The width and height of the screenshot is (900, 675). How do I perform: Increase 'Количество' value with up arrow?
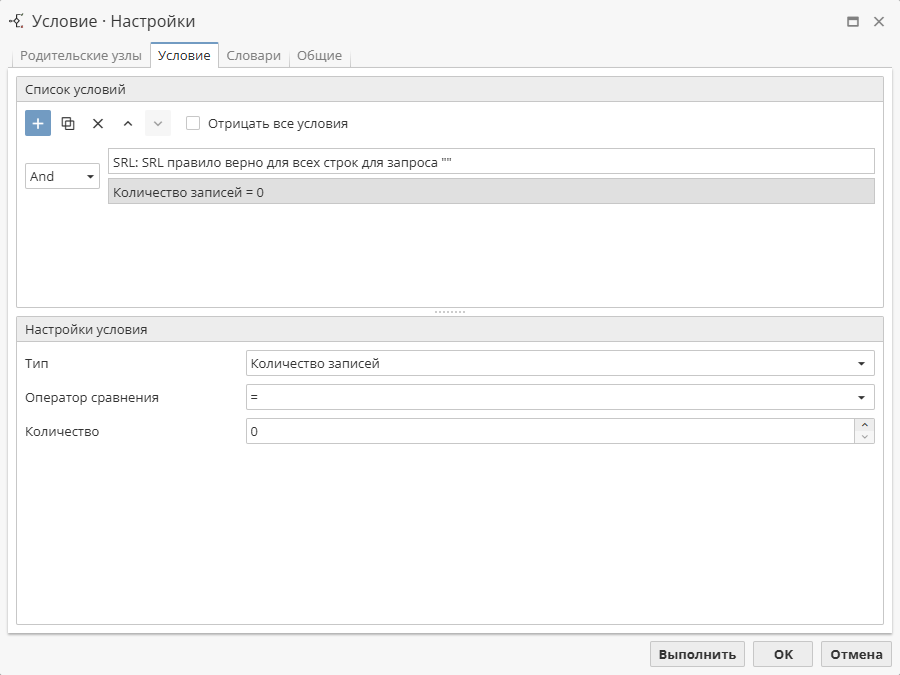tap(865, 425)
